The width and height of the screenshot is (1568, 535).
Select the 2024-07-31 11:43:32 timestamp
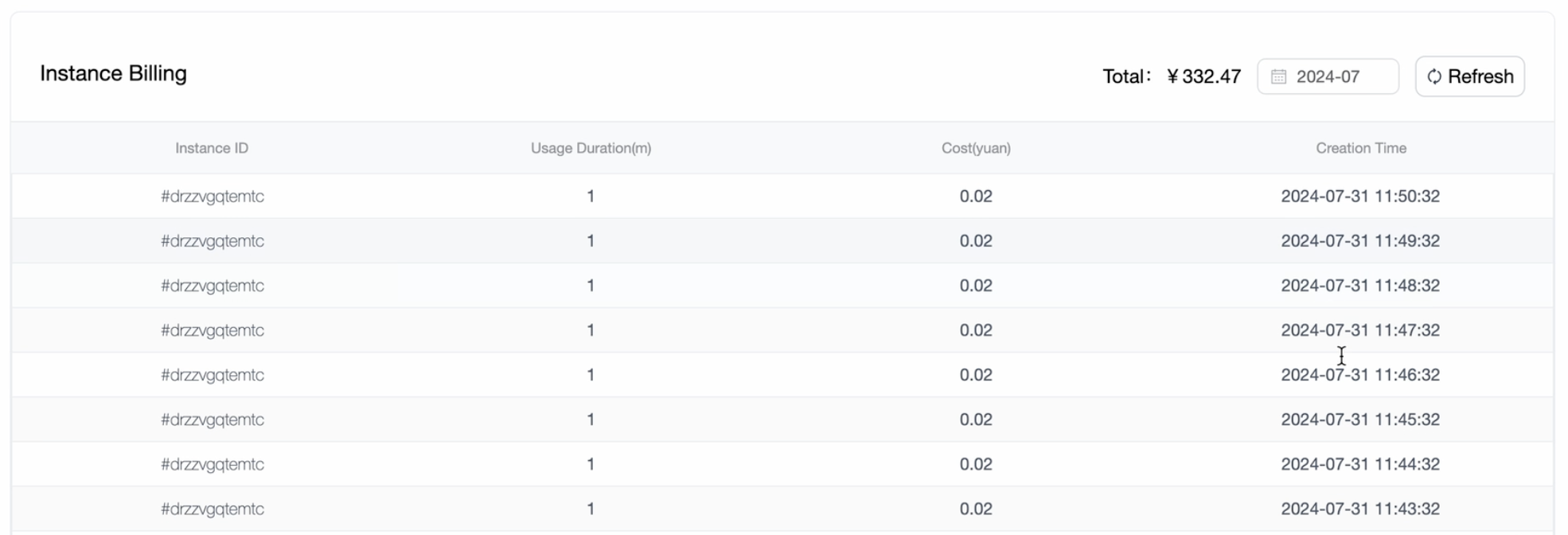tap(1360, 509)
